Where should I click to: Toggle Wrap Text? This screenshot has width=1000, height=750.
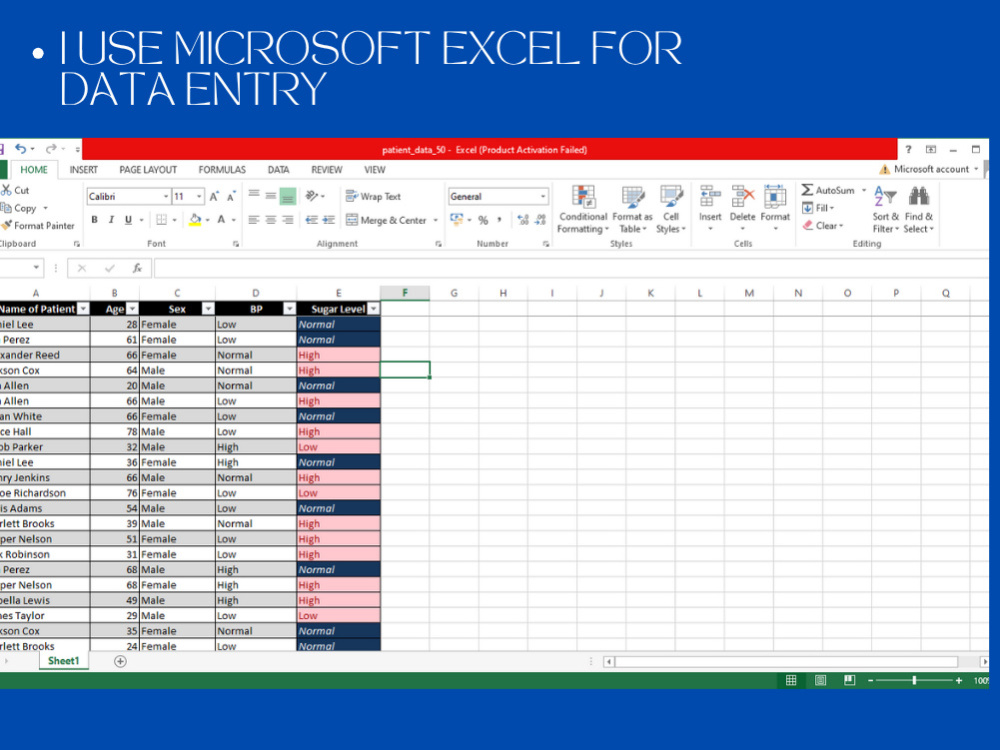point(374,196)
